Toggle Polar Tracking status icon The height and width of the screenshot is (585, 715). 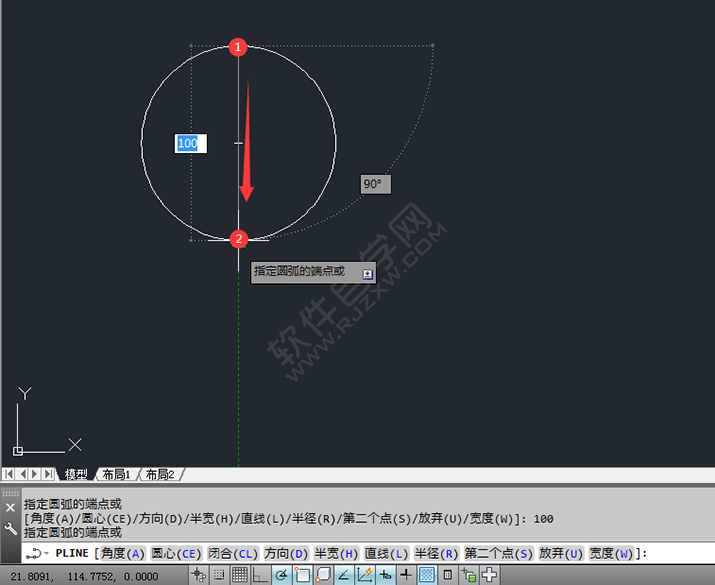[281, 575]
